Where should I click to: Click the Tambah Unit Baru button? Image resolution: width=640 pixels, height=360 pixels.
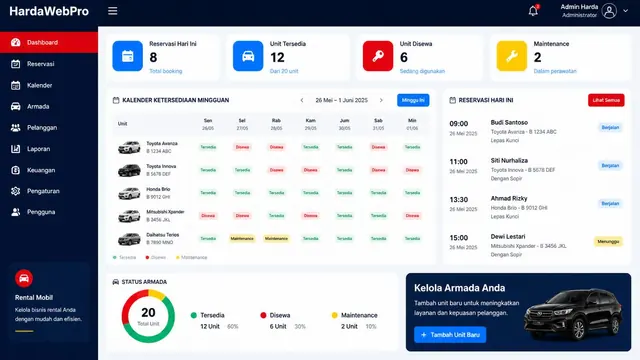click(x=450, y=335)
